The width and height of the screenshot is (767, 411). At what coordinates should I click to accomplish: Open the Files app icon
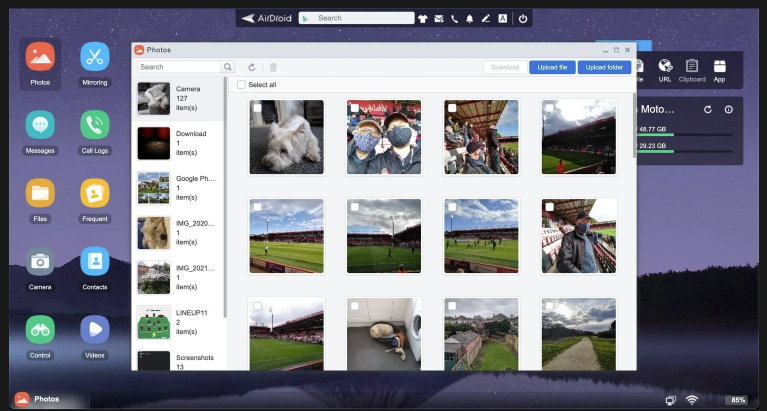pyautogui.click(x=40, y=194)
